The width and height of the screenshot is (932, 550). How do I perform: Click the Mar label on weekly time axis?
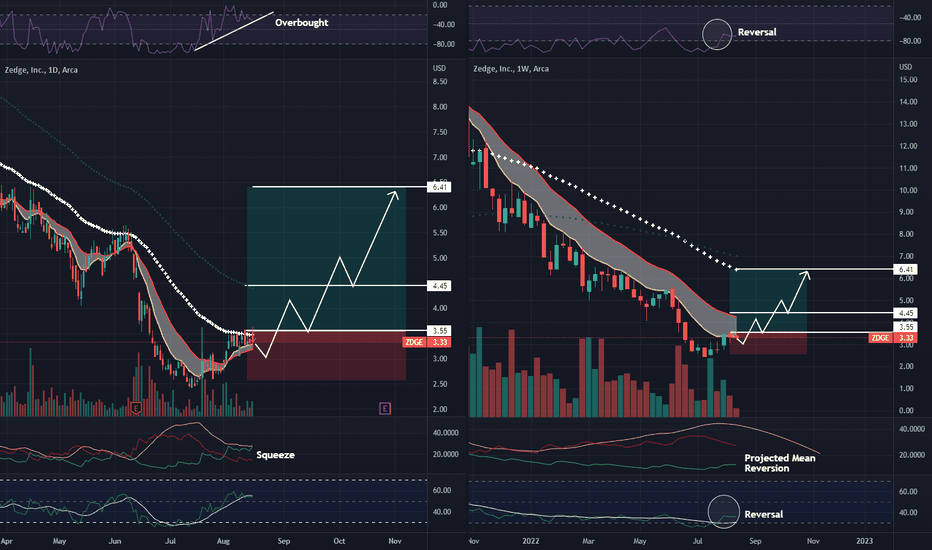tap(588, 541)
